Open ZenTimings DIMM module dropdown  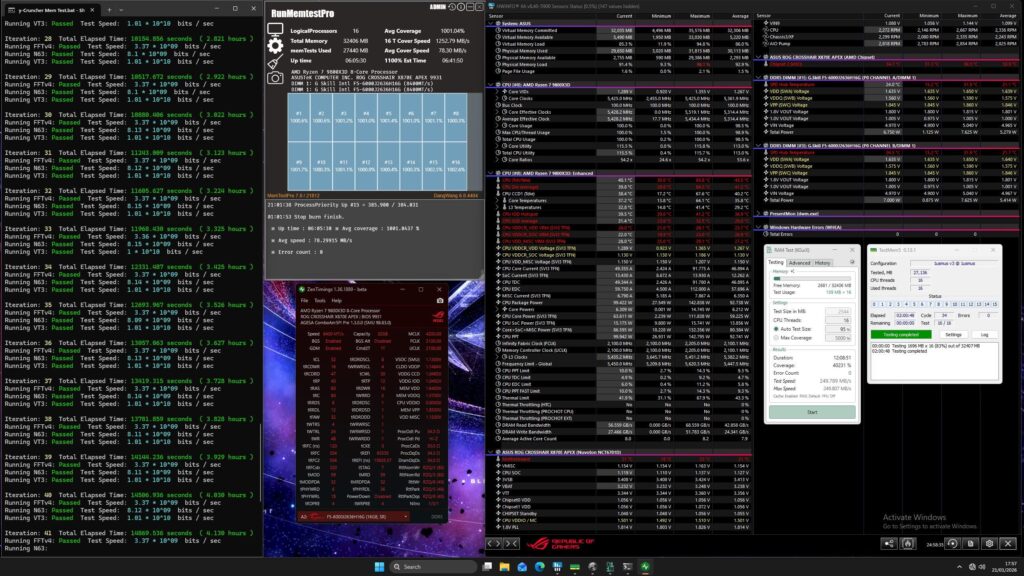[x=355, y=517]
